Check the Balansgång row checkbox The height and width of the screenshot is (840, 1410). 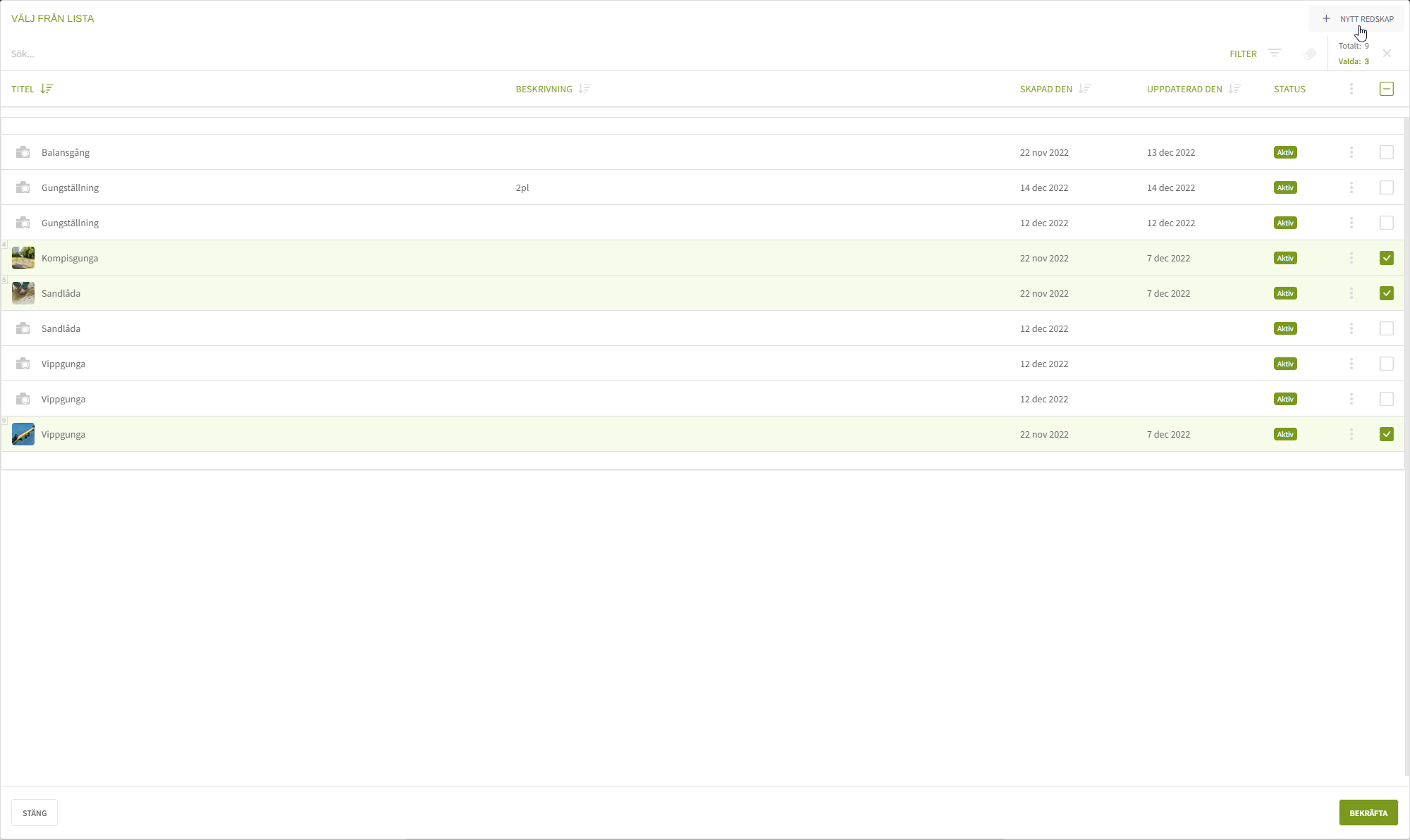coord(1386,152)
